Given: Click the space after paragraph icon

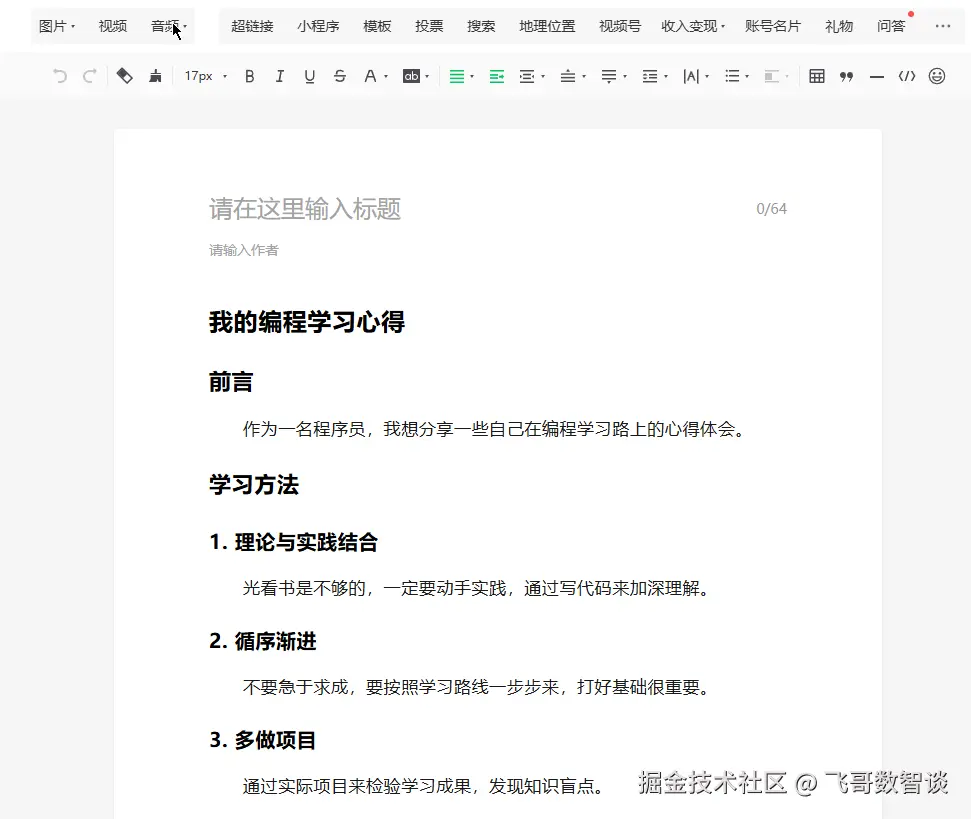Looking at the screenshot, I should (x=609, y=77).
